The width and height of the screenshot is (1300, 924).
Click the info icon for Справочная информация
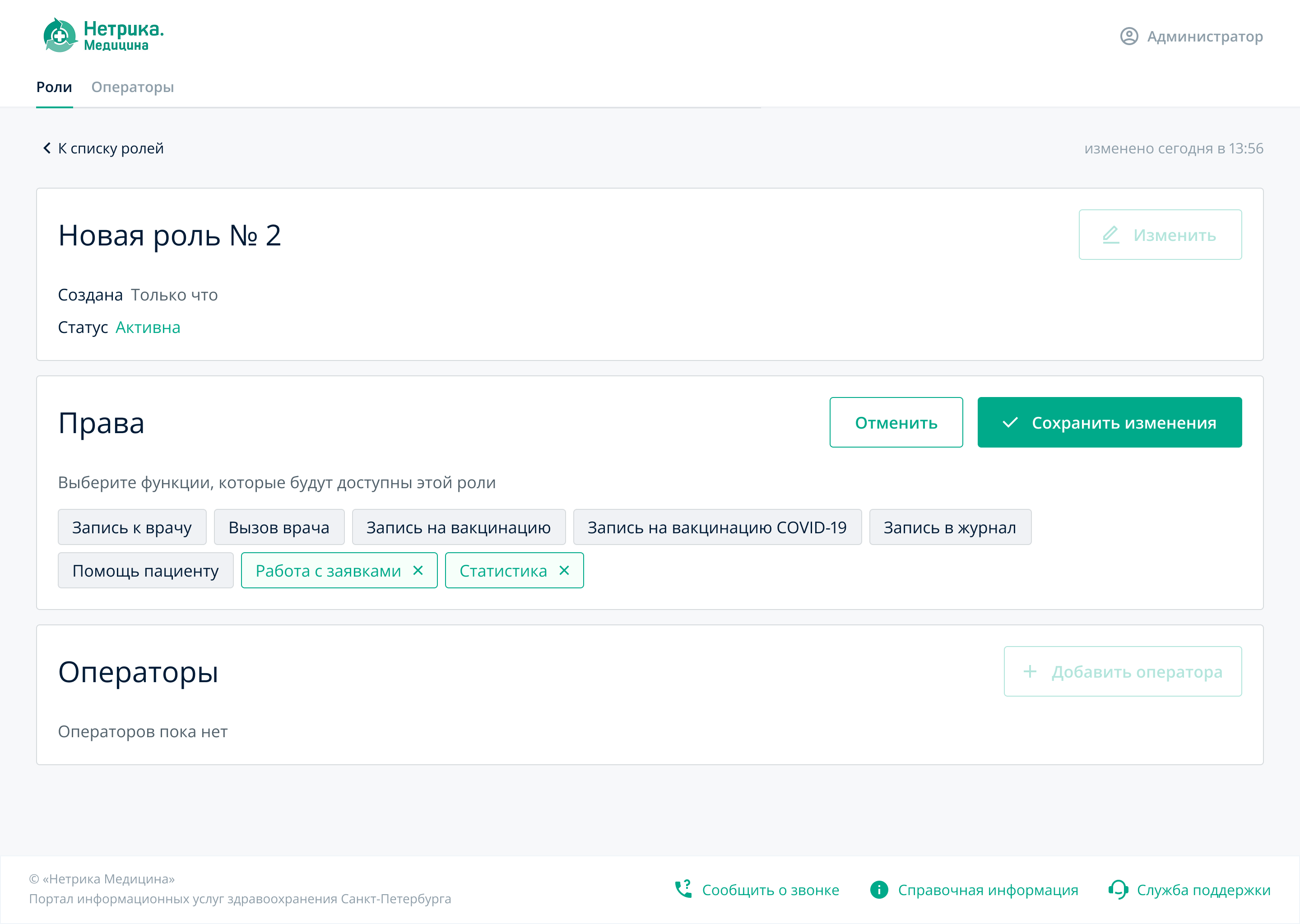(x=879, y=889)
